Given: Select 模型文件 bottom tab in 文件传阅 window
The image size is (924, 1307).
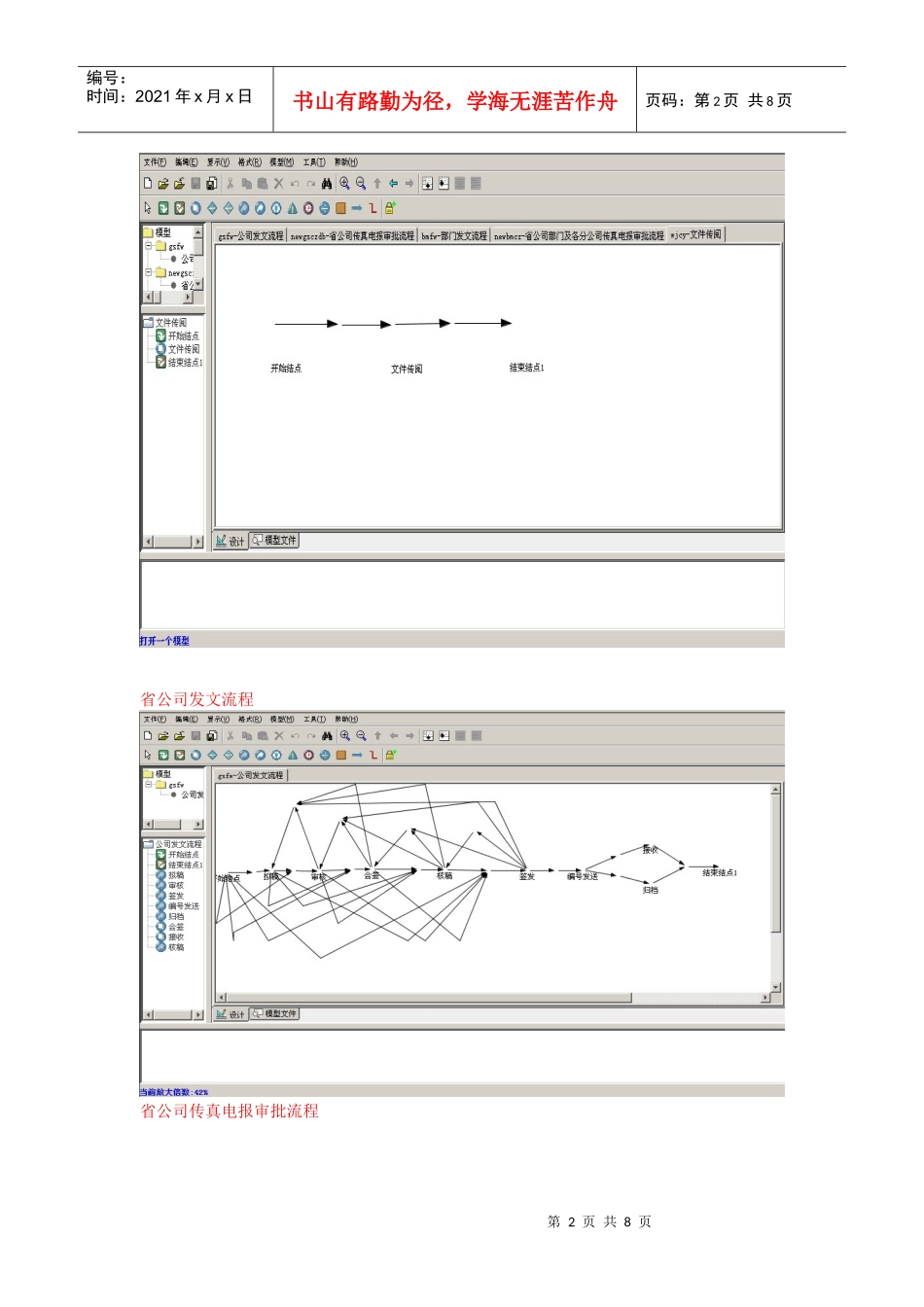Looking at the screenshot, I should (x=274, y=540).
